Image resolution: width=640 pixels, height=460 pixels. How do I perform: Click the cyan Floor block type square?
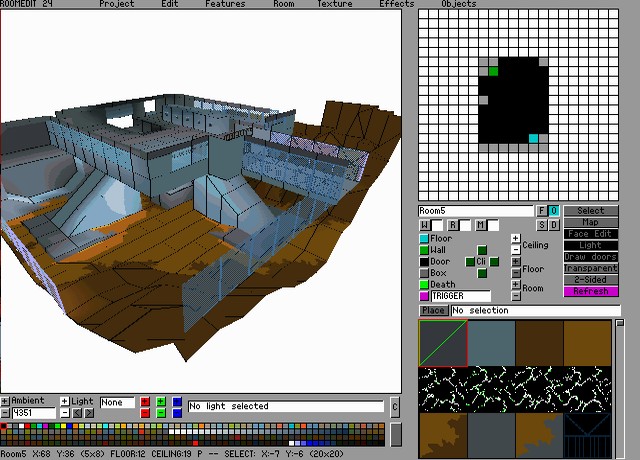click(424, 239)
